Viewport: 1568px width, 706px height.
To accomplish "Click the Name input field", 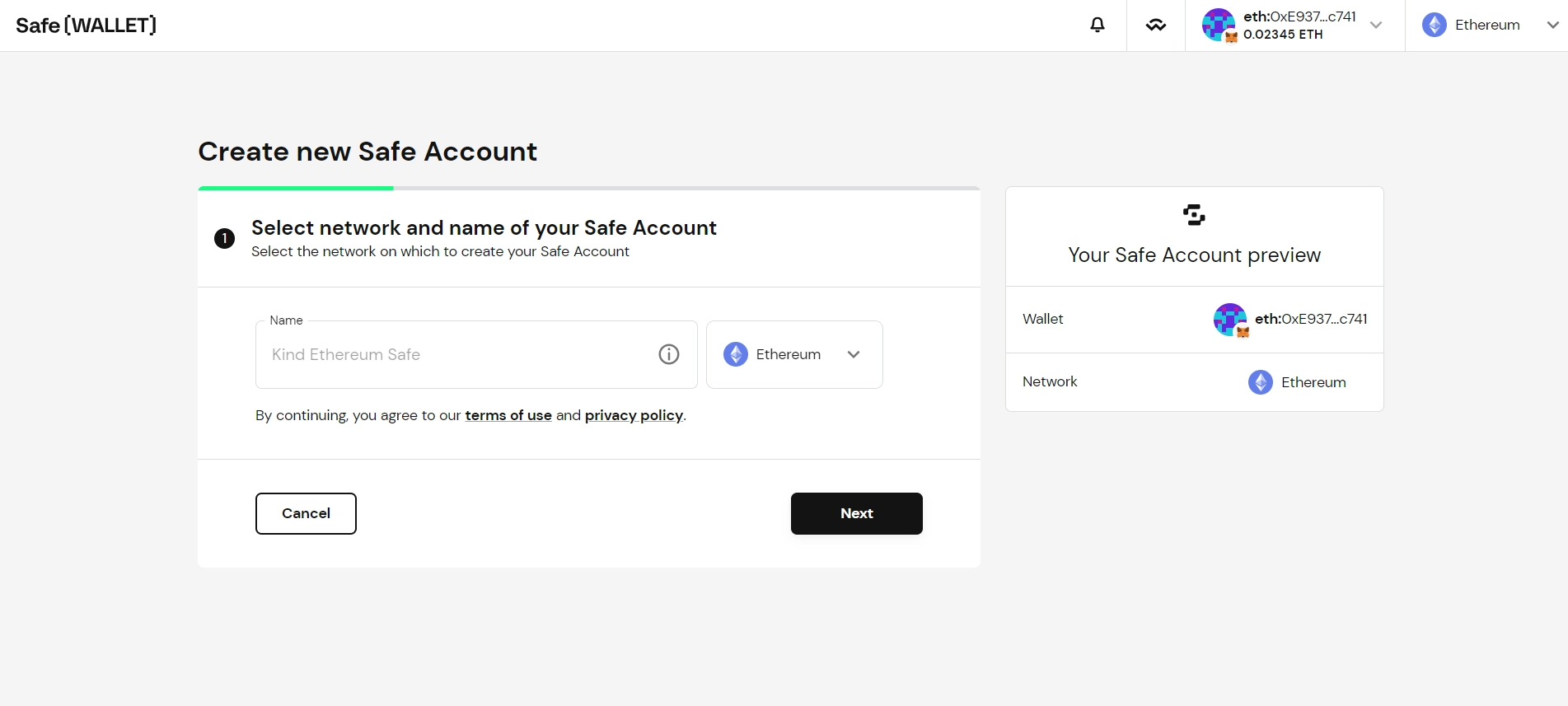I will (x=476, y=354).
